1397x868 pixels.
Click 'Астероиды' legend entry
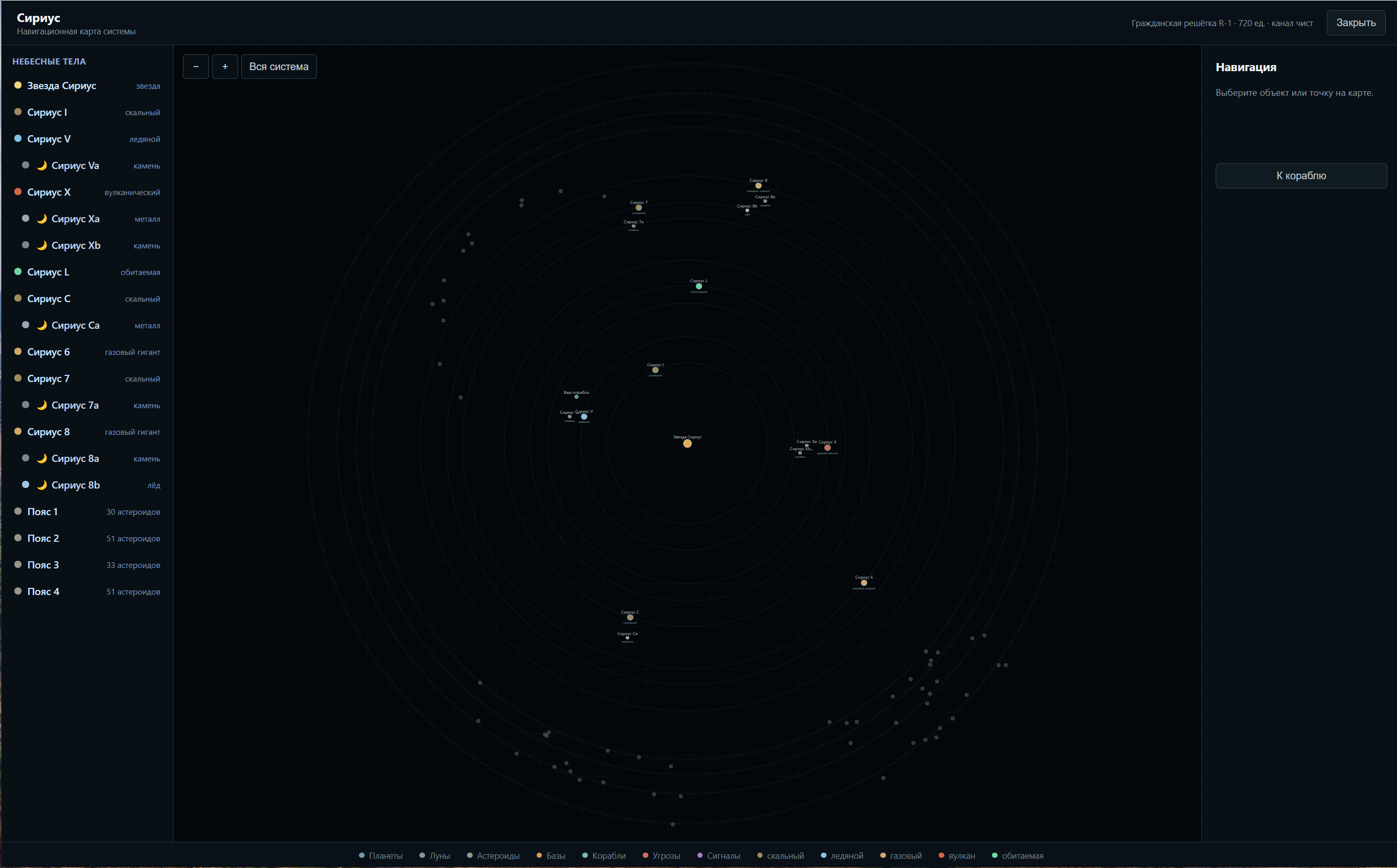click(x=493, y=855)
